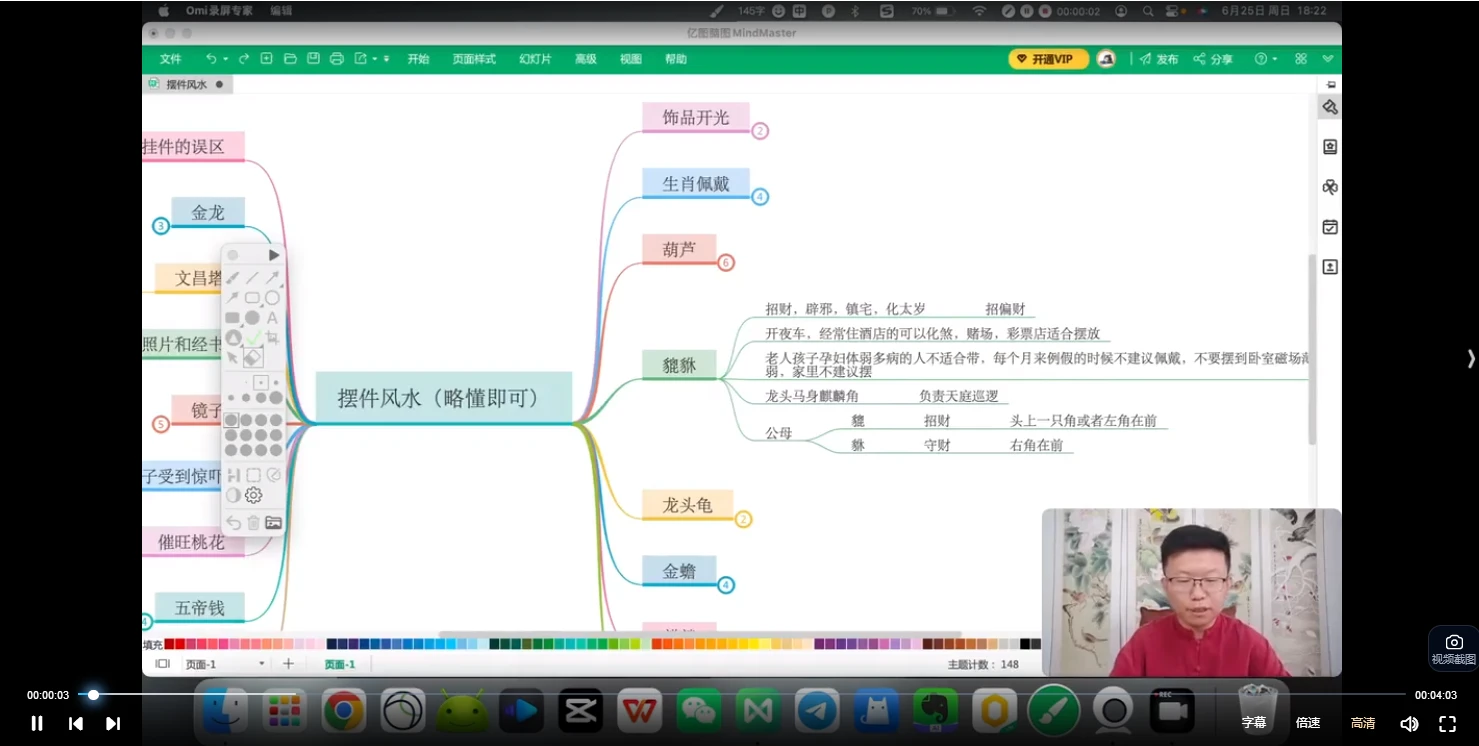Open the format paint bucket side panel
Viewport: 1479px width, 746px height.
coord(1330,107)
